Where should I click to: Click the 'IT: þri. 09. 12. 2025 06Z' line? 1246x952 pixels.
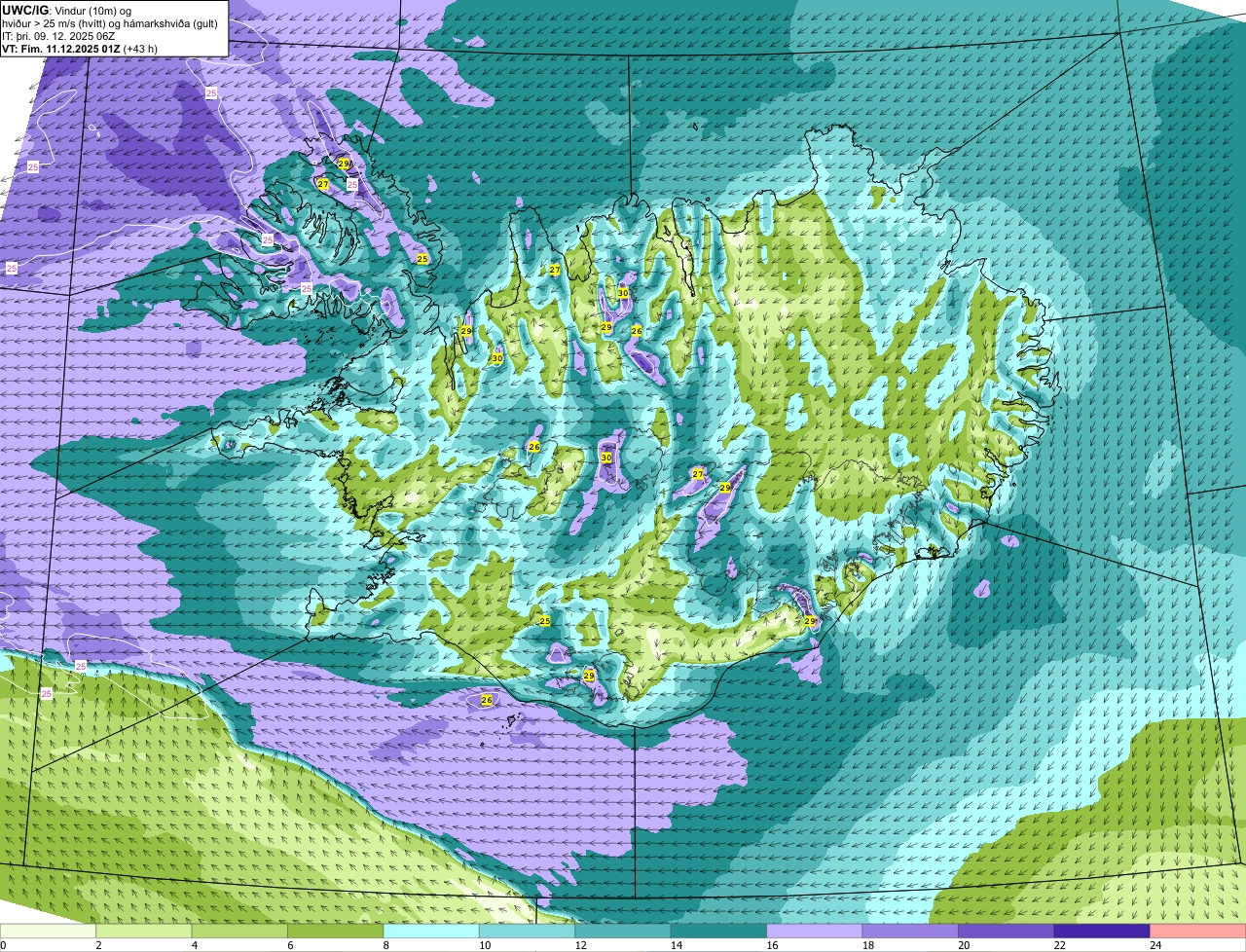[60, 36]
